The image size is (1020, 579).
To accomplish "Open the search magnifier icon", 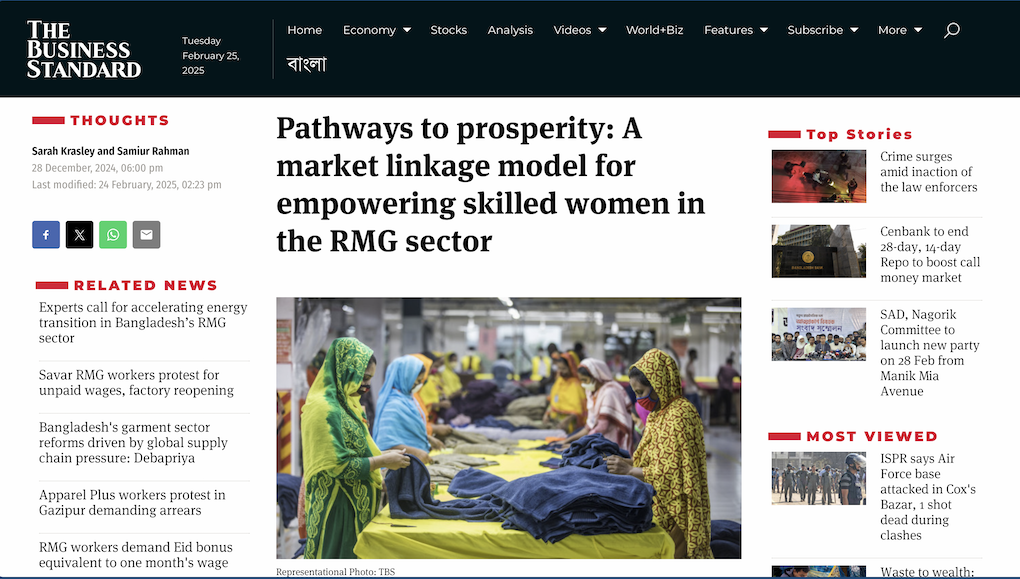I will (952, 30).
